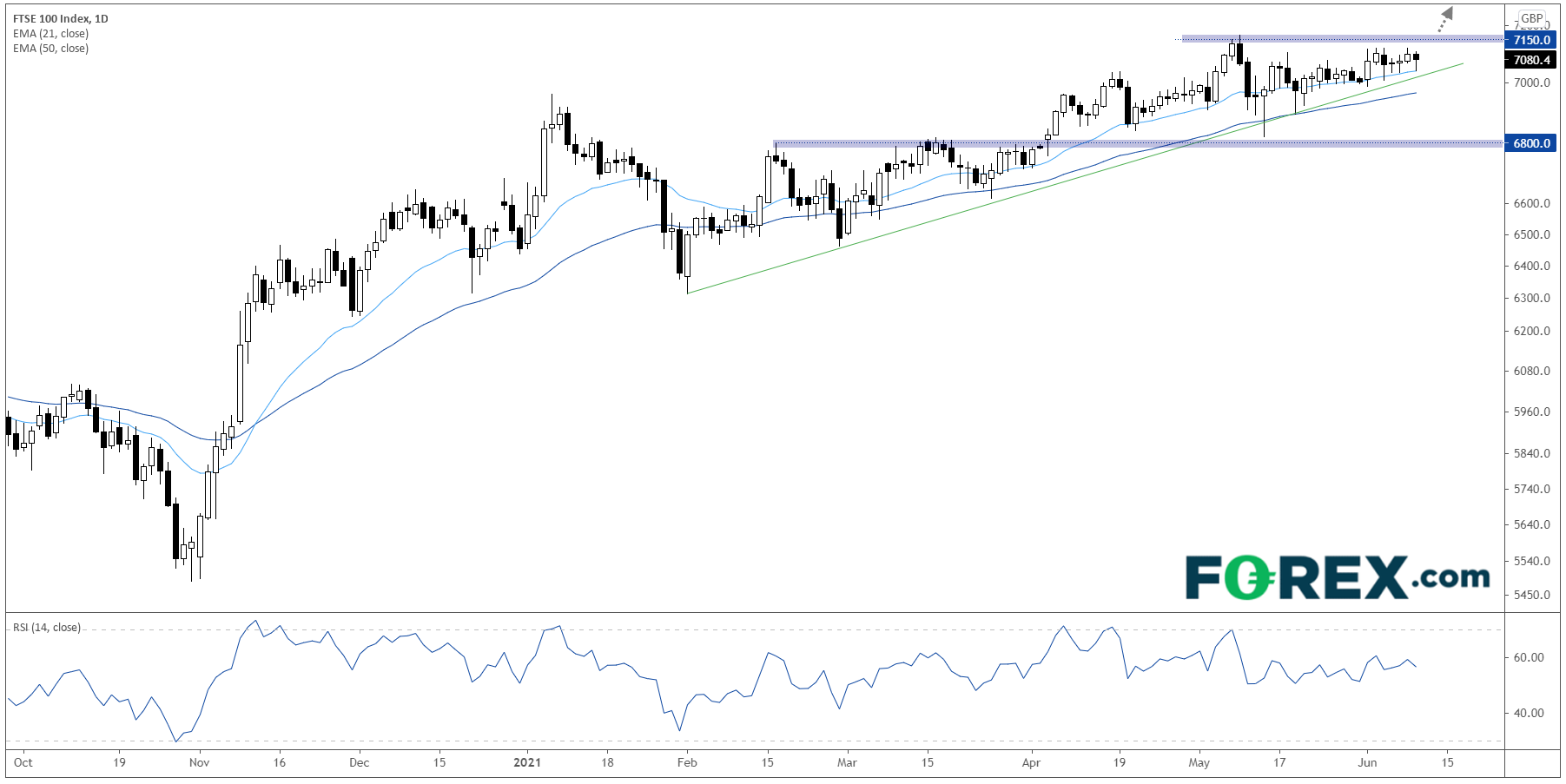This screenshot has height=784, width=1566.
Task: Select the 6800.0 support price label
Action: (x=1531, y=143)
